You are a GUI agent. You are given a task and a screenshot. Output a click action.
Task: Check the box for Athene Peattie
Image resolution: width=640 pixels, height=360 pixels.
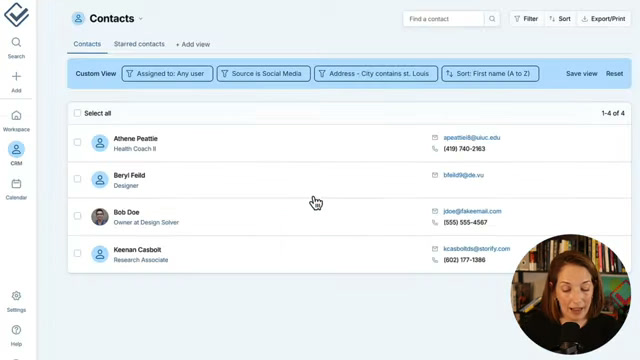[x=77, y=142]
